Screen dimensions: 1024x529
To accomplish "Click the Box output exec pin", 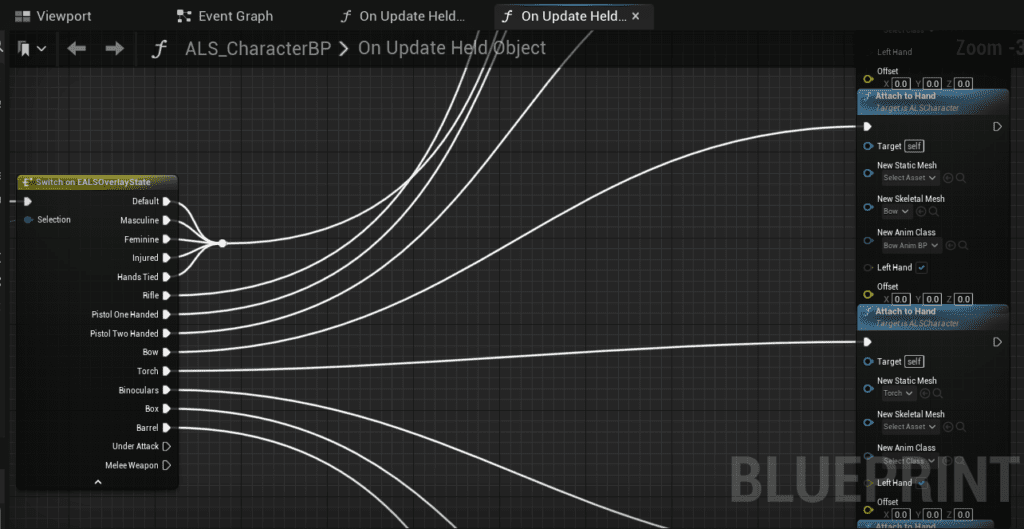I will pyautogui.click(x=167, y=409).
